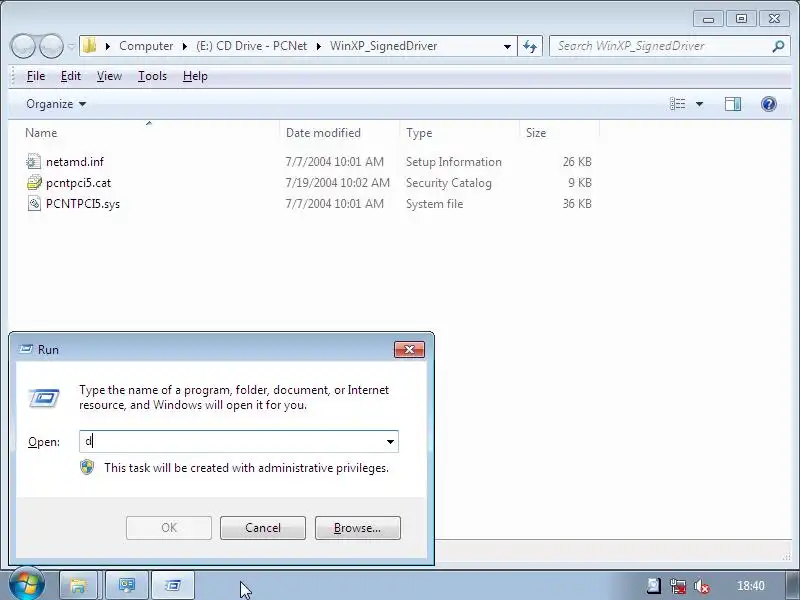
Task: Click the blue Help question mark icon
Action: (768, 104)
